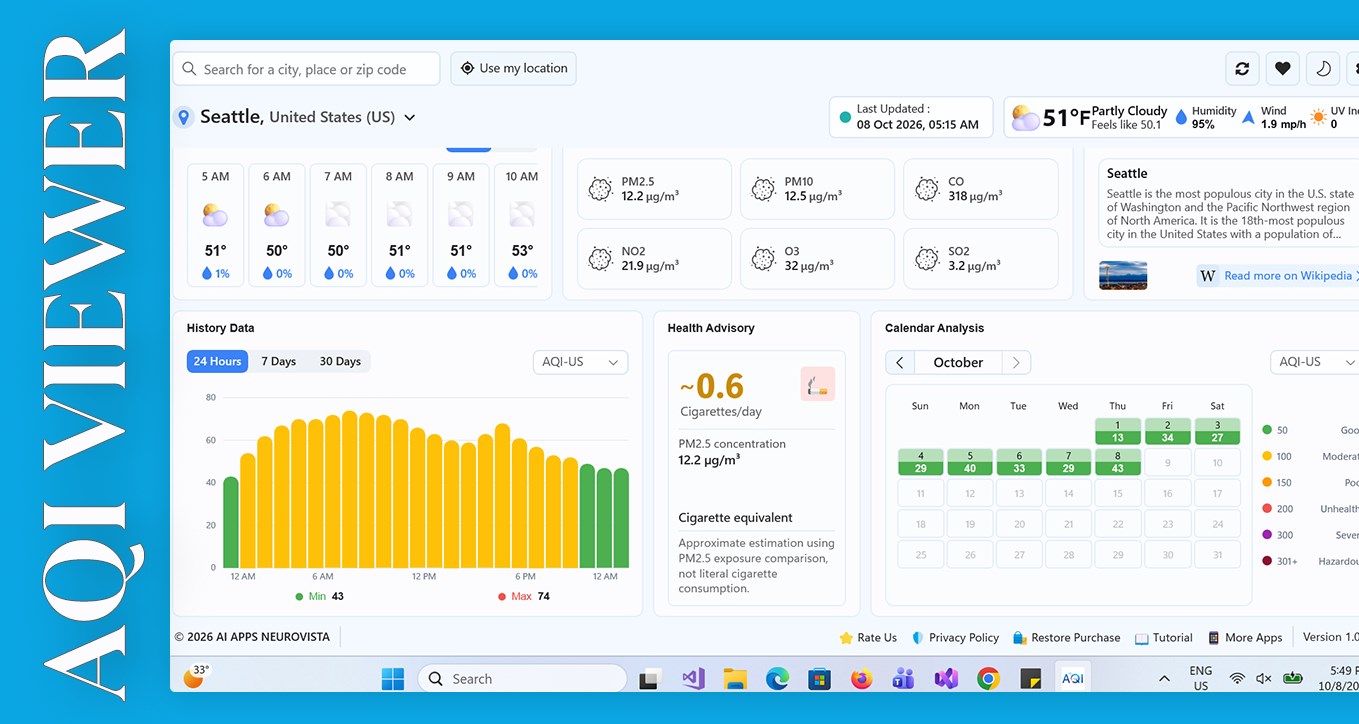Open the Privacy Policy link
The image size is (1359, 724).
[x=955, y=638]
